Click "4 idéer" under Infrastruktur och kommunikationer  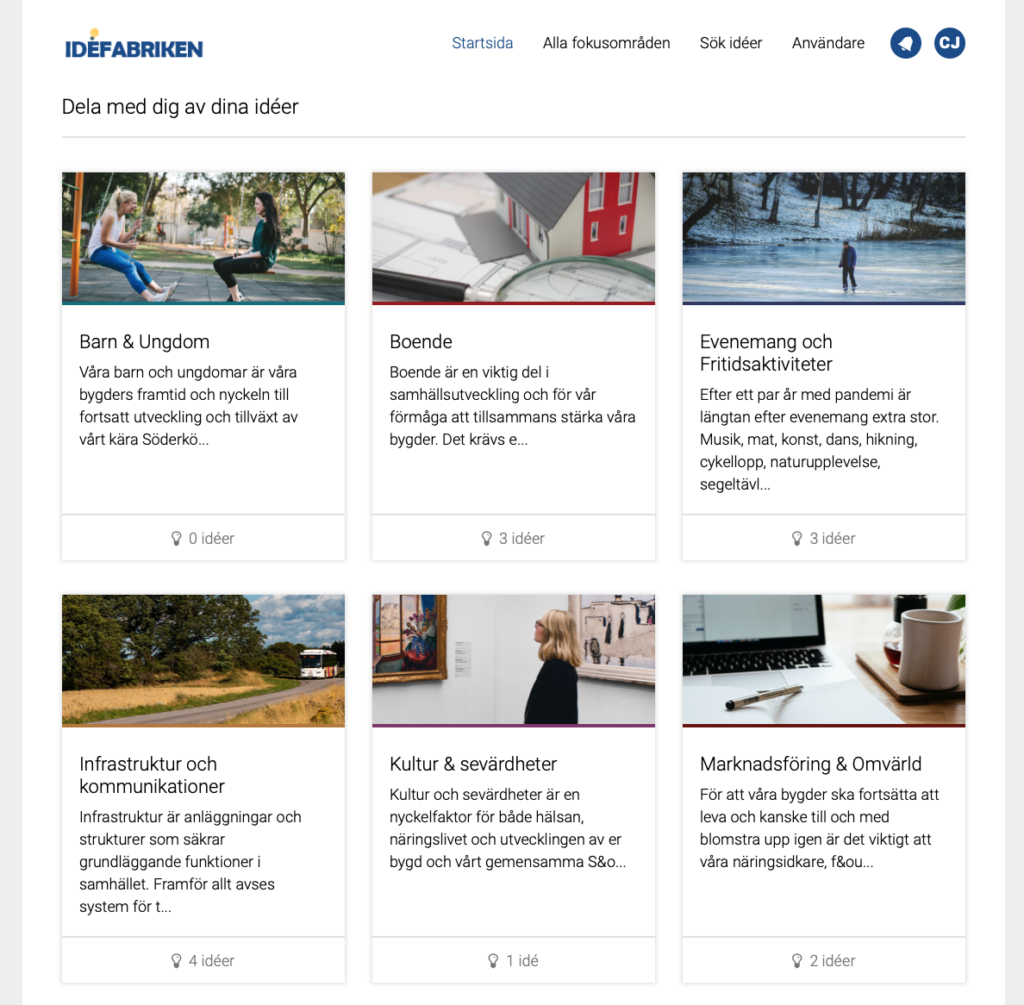211,961
